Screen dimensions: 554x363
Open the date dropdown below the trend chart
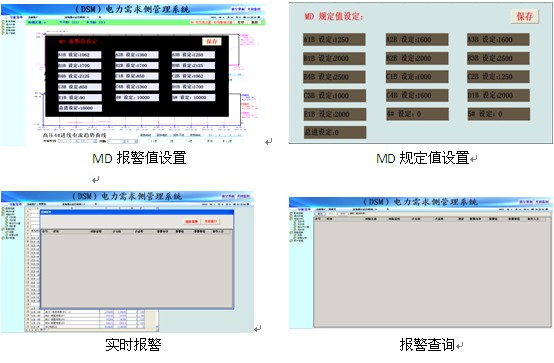point(77,141)
